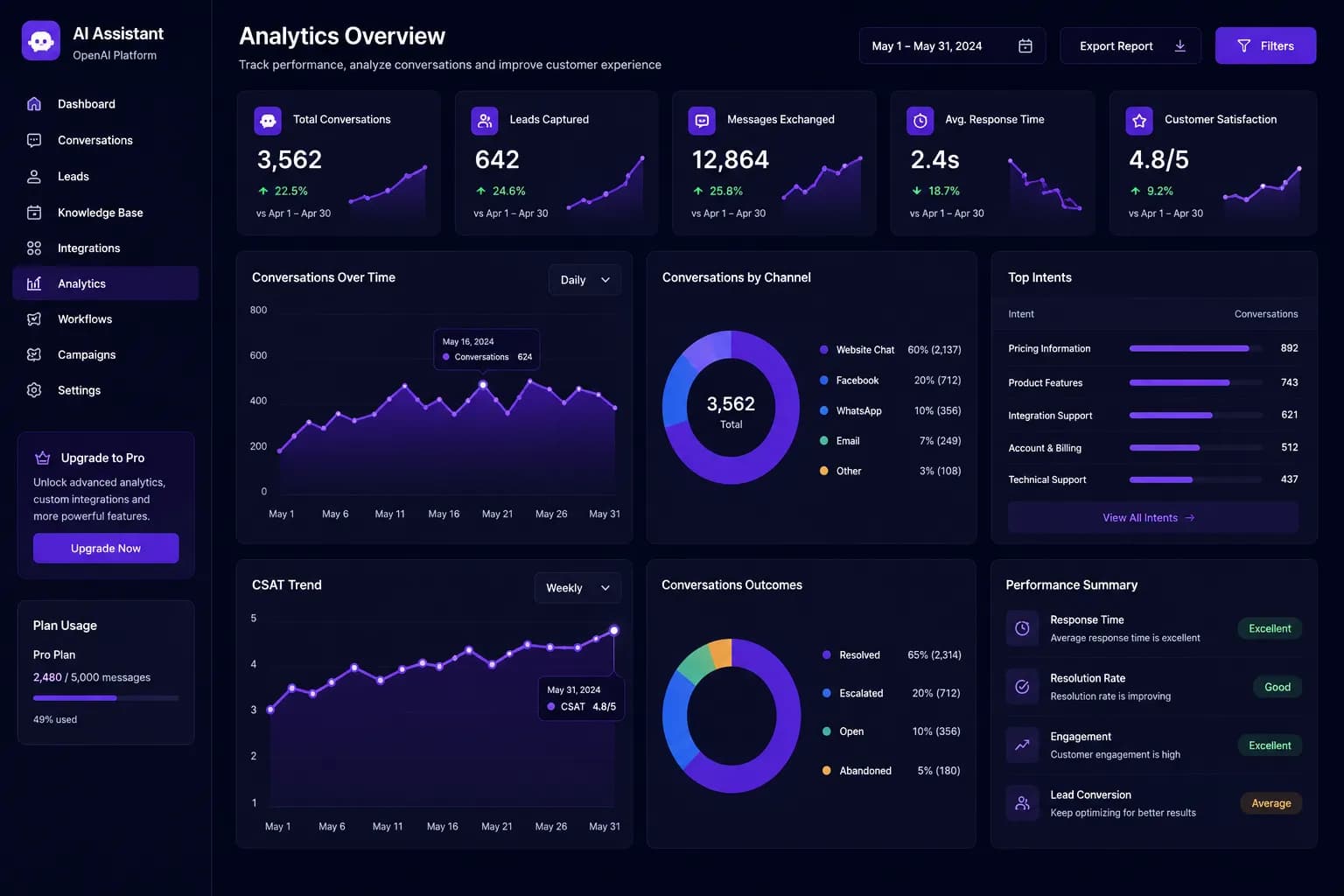Open the Filters button
The height and width of the screenshot is (896, 1344).
point(1265,46)
